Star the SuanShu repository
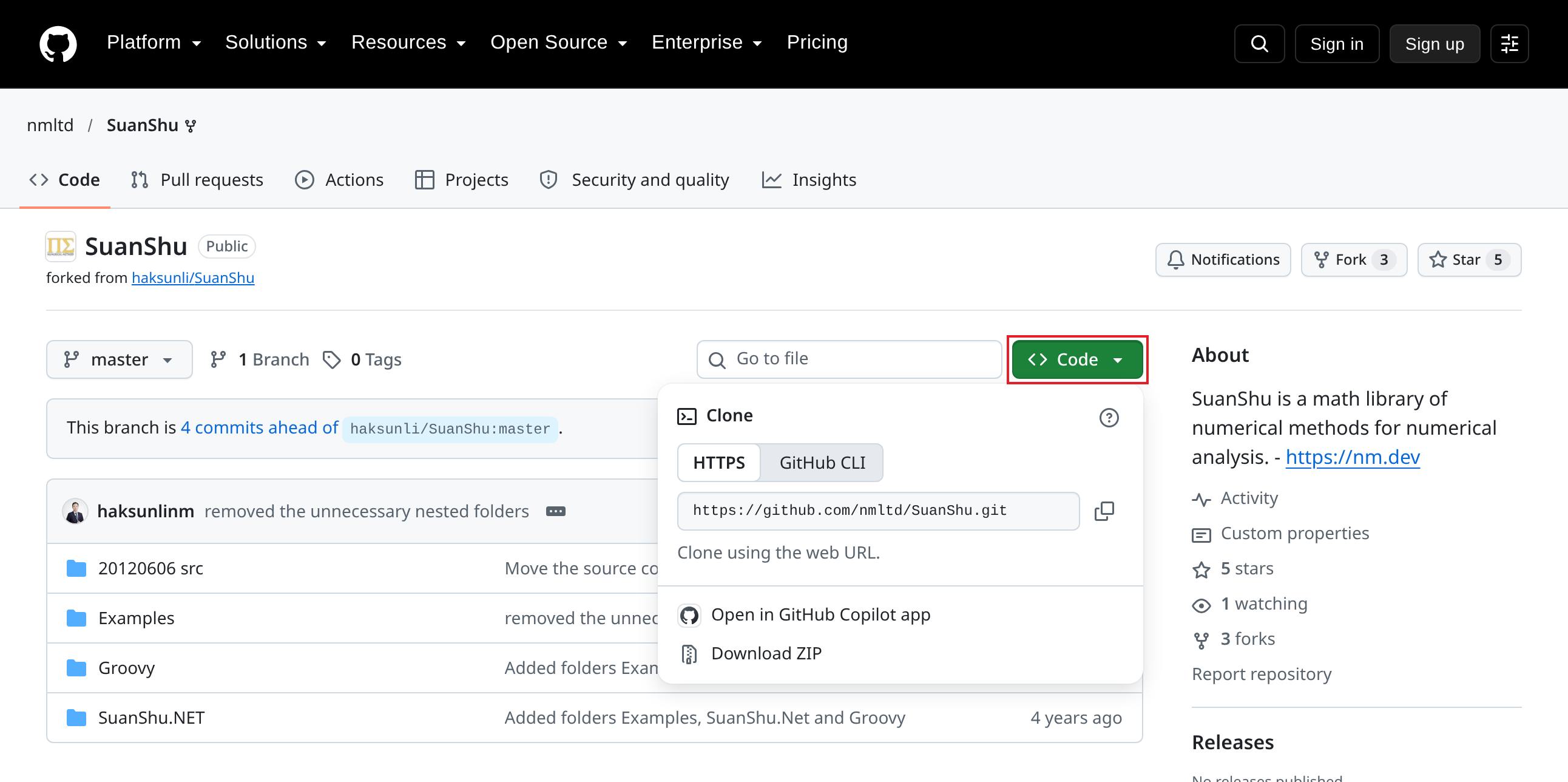Viewport: 1568px width, 782px height. coord(1468,260)
